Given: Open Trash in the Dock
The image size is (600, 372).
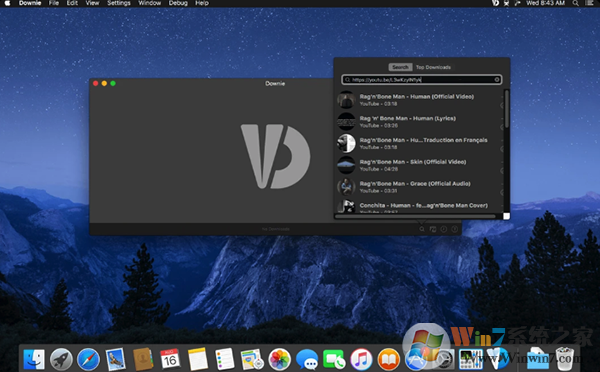Looking at the screenshot, I should tap(565, 359).
